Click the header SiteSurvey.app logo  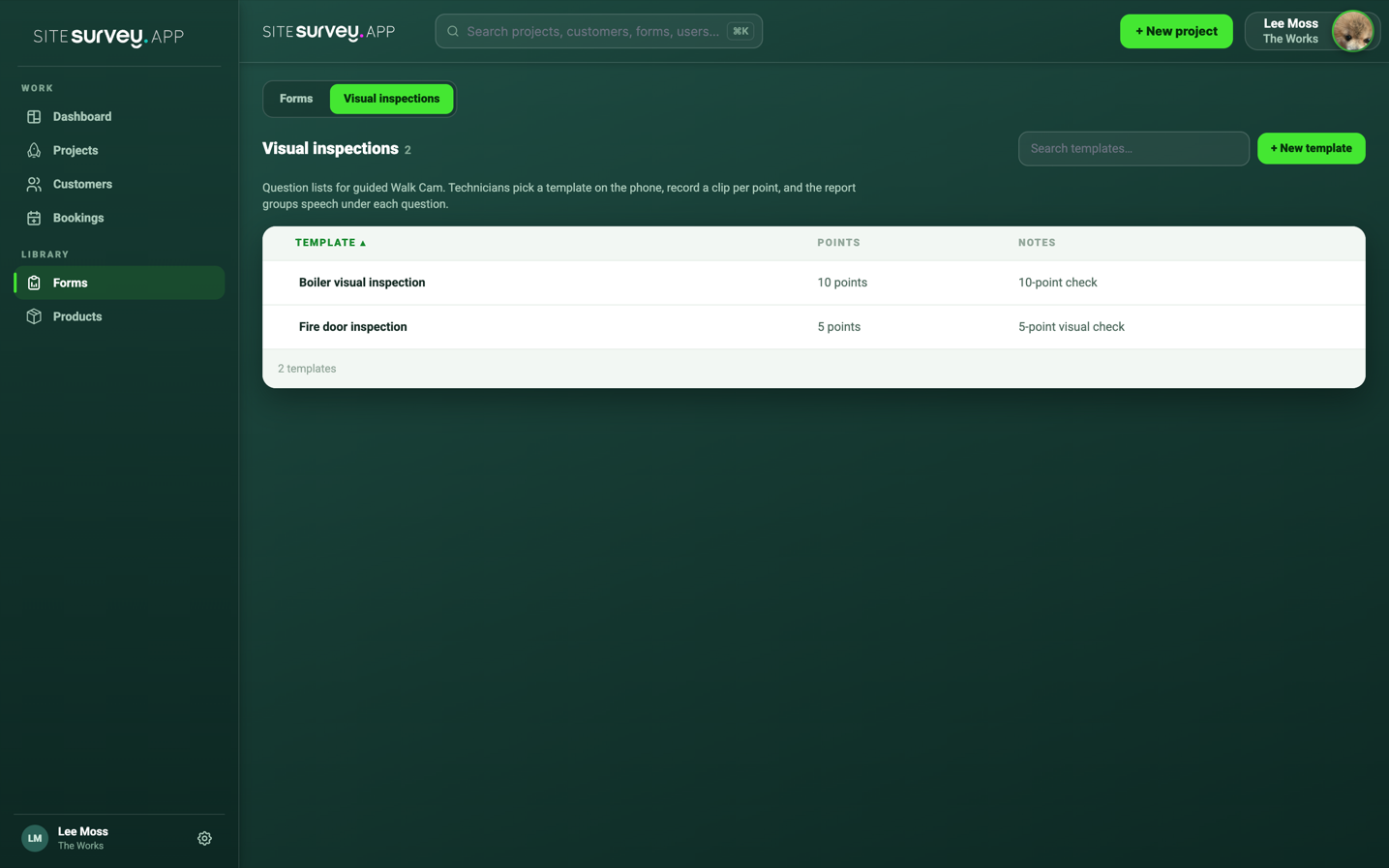[329, 32]
